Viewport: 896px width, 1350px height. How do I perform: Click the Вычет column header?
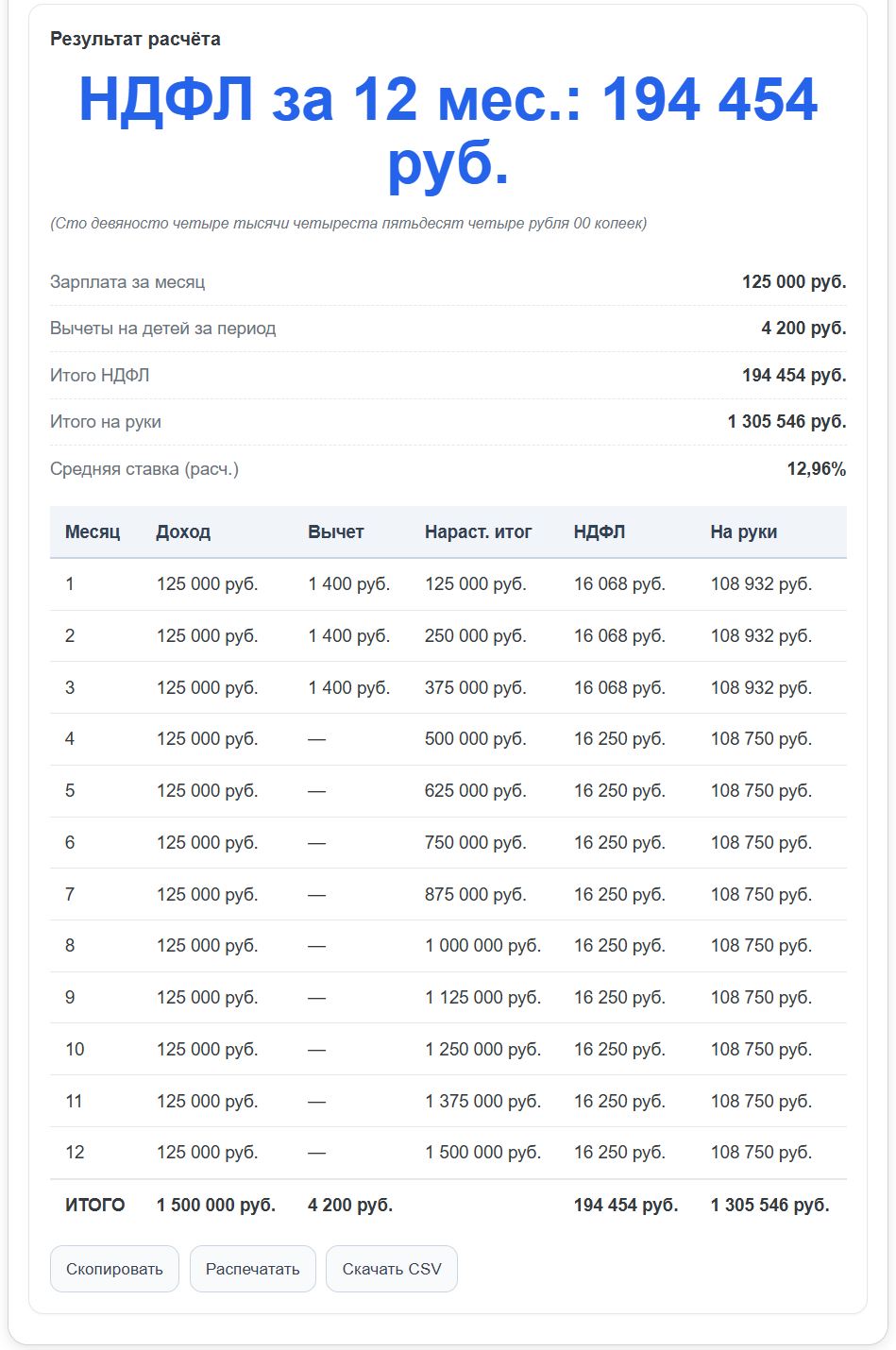tap(336, 532)
